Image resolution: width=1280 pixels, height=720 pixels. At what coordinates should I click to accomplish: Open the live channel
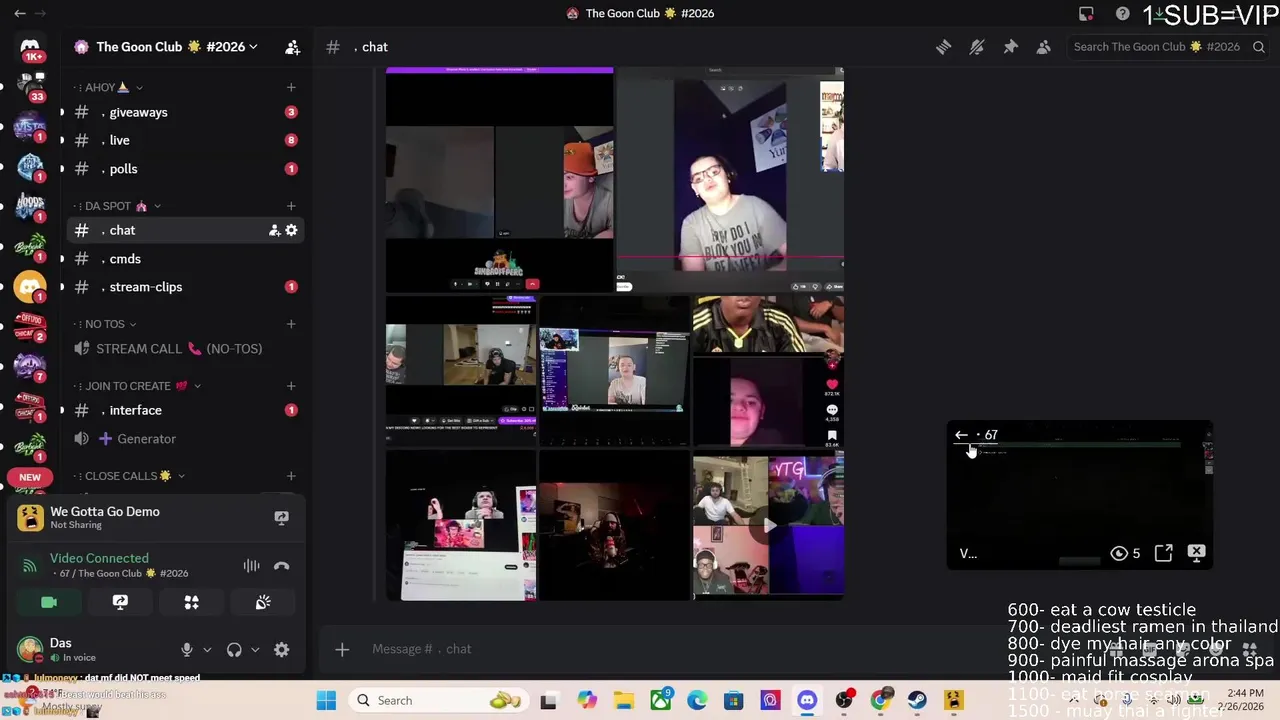pos(185,140)
